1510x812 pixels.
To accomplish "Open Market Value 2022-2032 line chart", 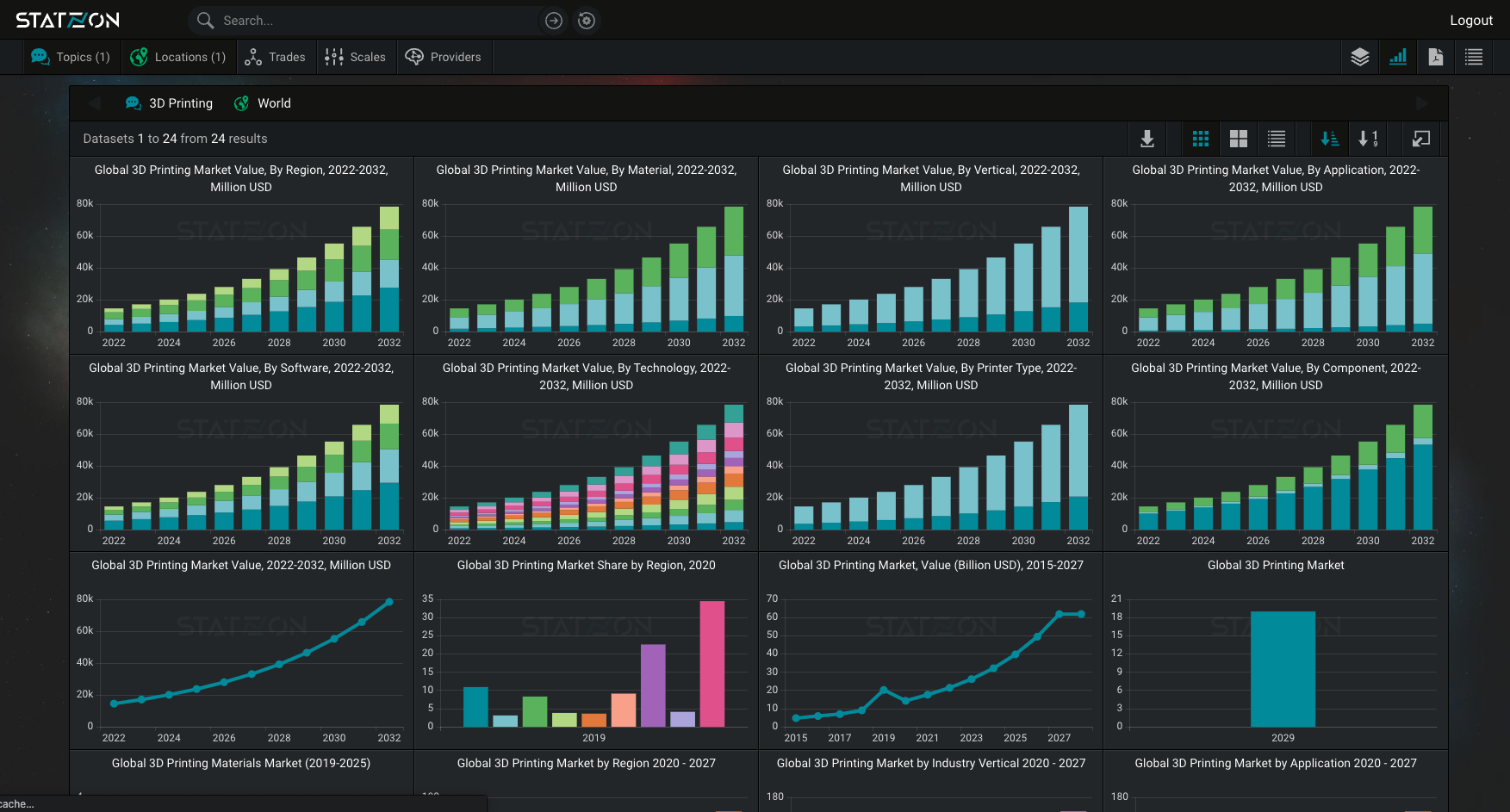I will click(x=241, y=651).
